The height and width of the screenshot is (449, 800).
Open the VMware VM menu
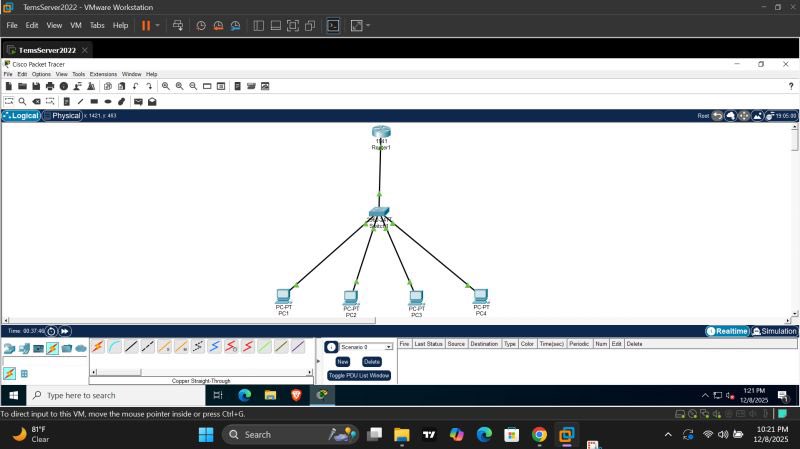click(x=76, y=25)
